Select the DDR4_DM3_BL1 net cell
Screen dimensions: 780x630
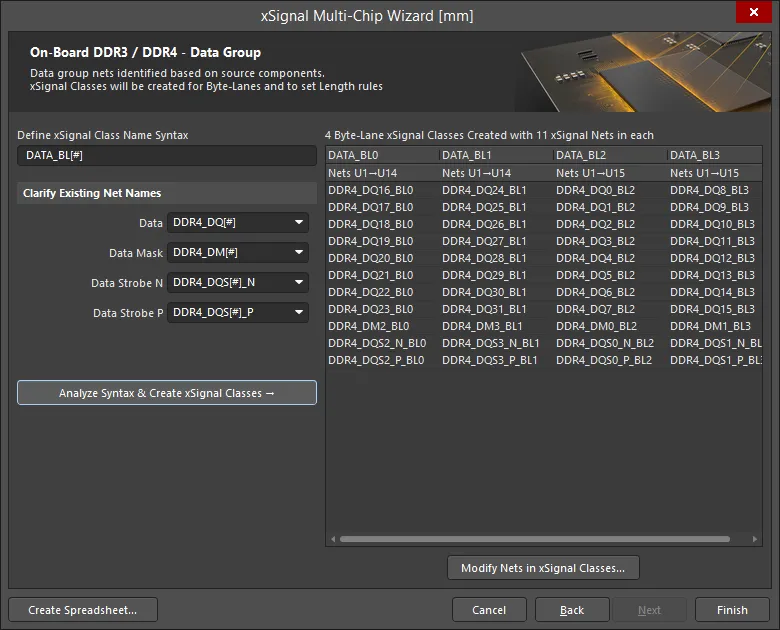click(483, 326)
